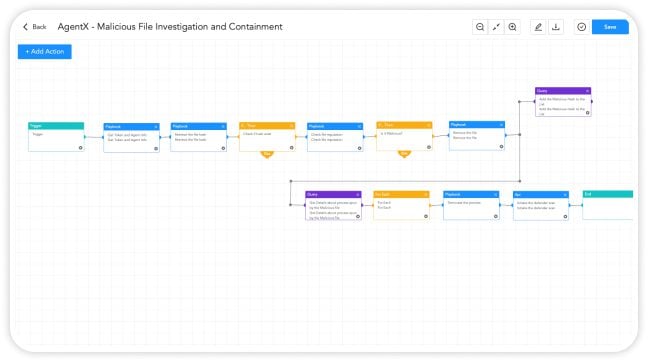Open gear on Retrieve the file hash node

pyautogui.click(x=223, y=148)
